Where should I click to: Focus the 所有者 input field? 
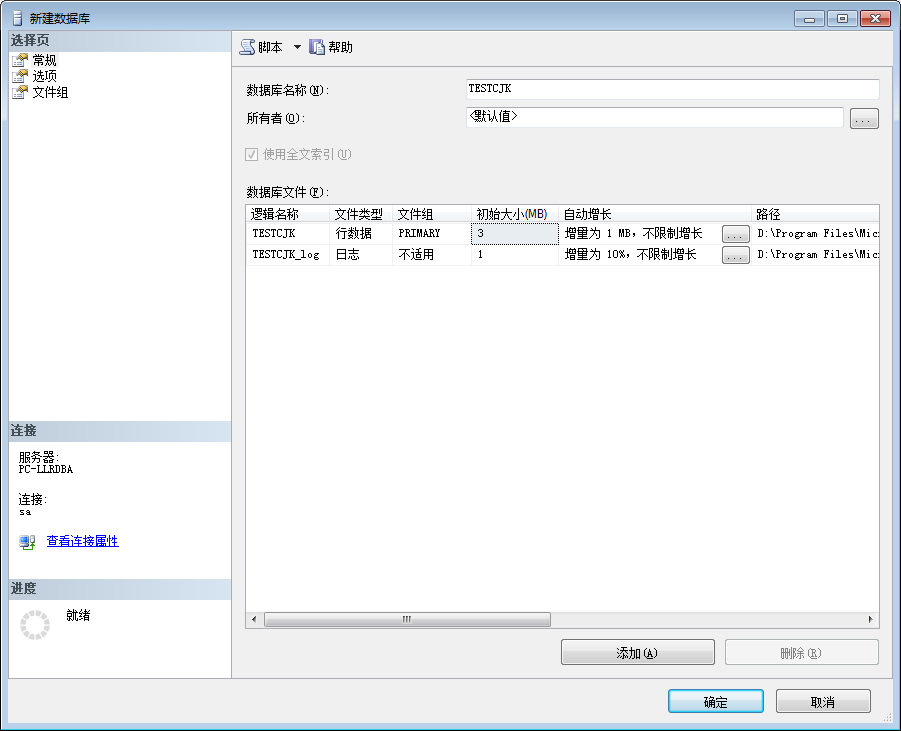pyautogui.click(x=654, y=117)
